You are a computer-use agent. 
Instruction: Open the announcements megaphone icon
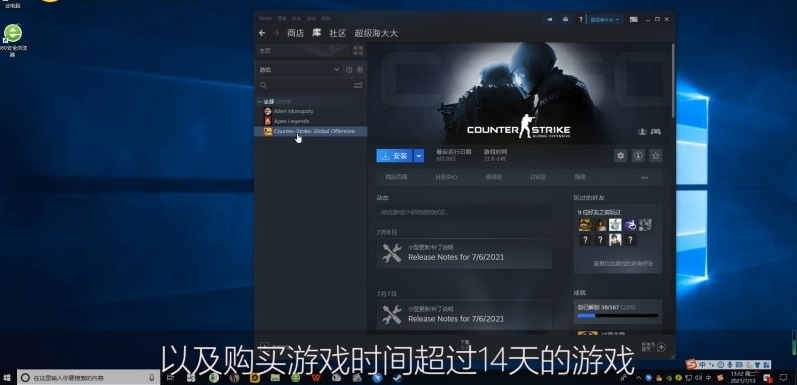pos(549,19)
